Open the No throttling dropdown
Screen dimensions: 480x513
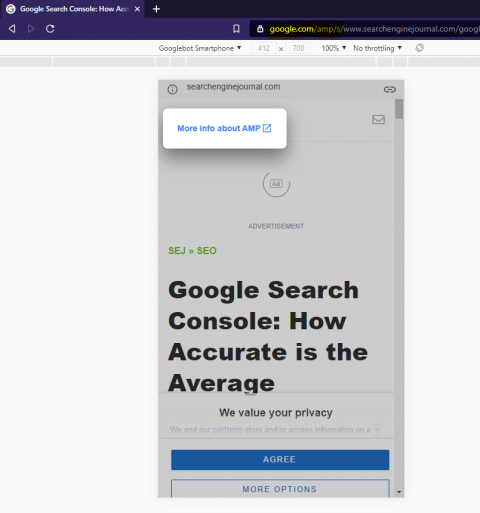coord(377,48)
